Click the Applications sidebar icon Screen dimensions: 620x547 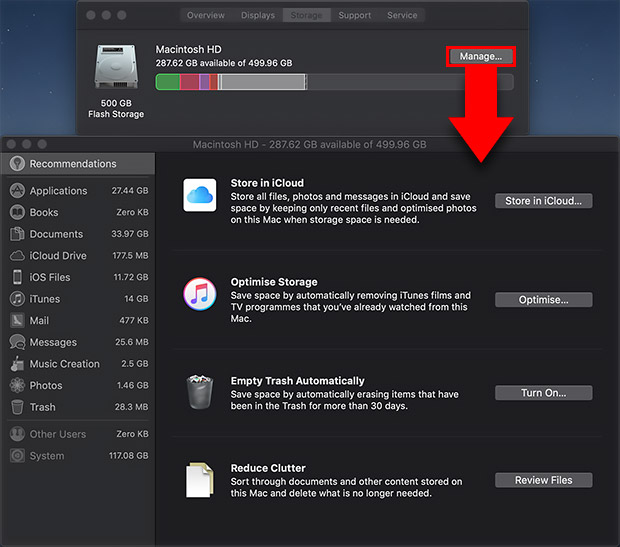coord(17,191)
